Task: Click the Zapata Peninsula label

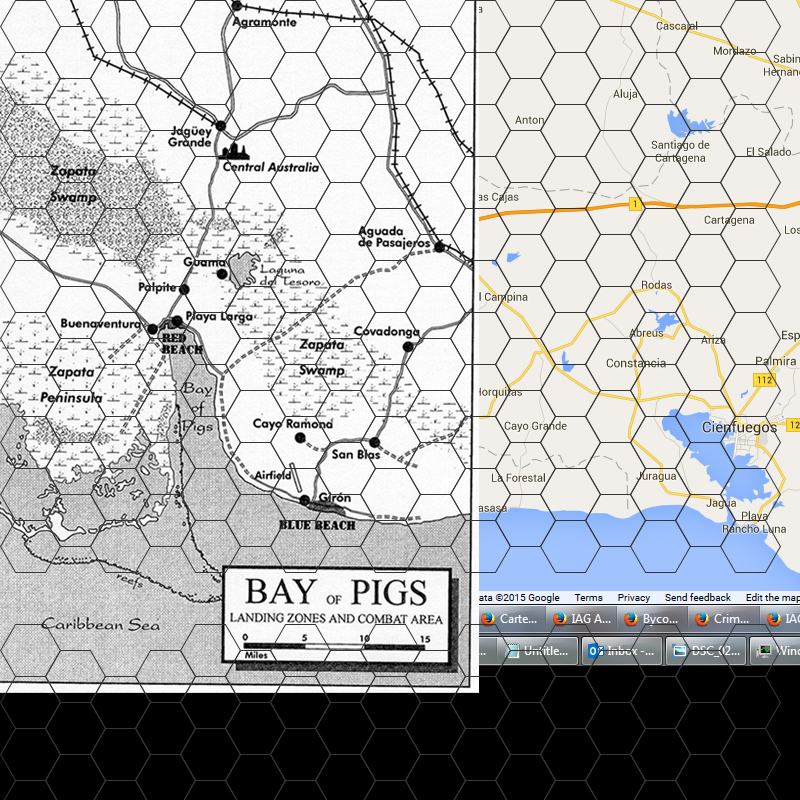Action: pyautogui.click(x=71, y=385)
